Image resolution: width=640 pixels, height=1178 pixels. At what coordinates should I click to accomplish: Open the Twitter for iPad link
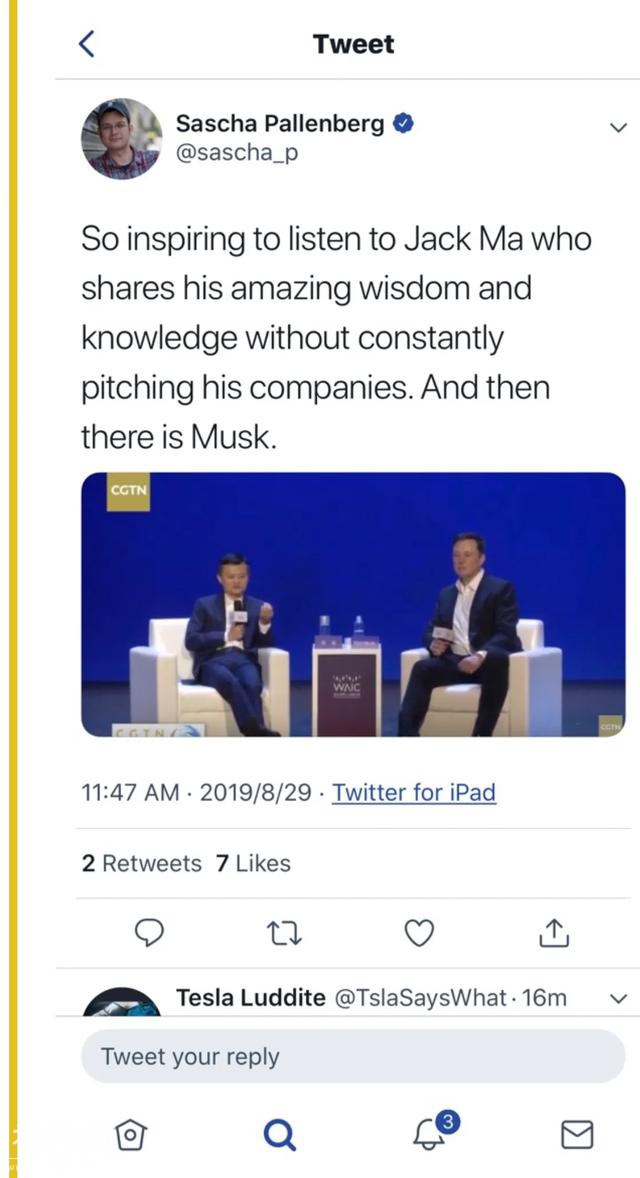click(414, 793)
